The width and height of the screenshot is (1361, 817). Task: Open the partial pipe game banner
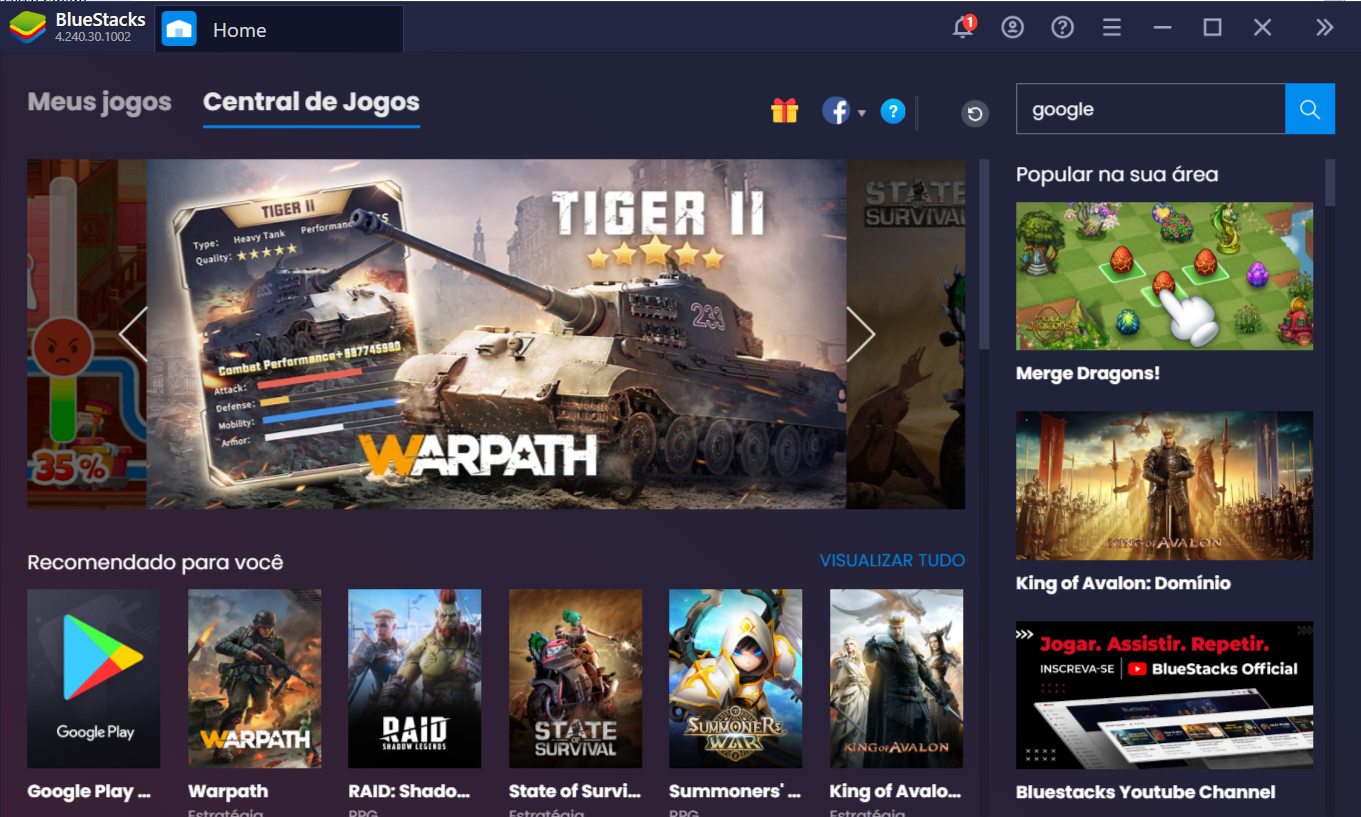87,334
